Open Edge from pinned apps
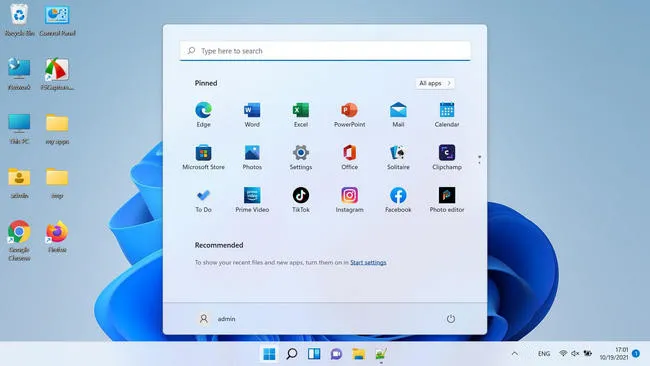650x366 pixels. pyautogui.click(x=203, y=114)
